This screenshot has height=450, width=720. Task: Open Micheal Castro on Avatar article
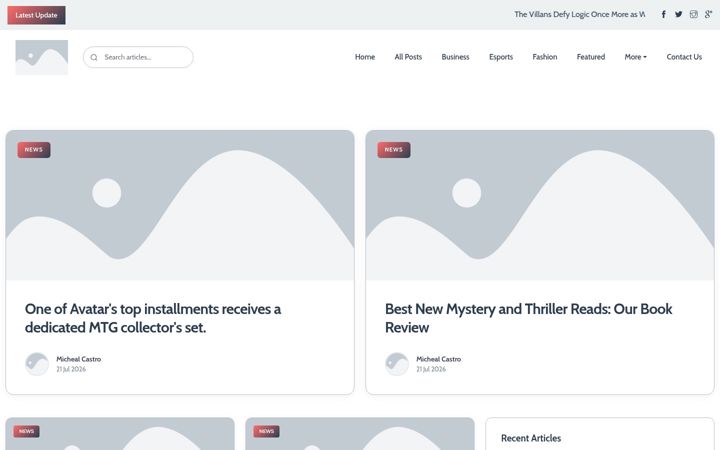coord(79,359)
